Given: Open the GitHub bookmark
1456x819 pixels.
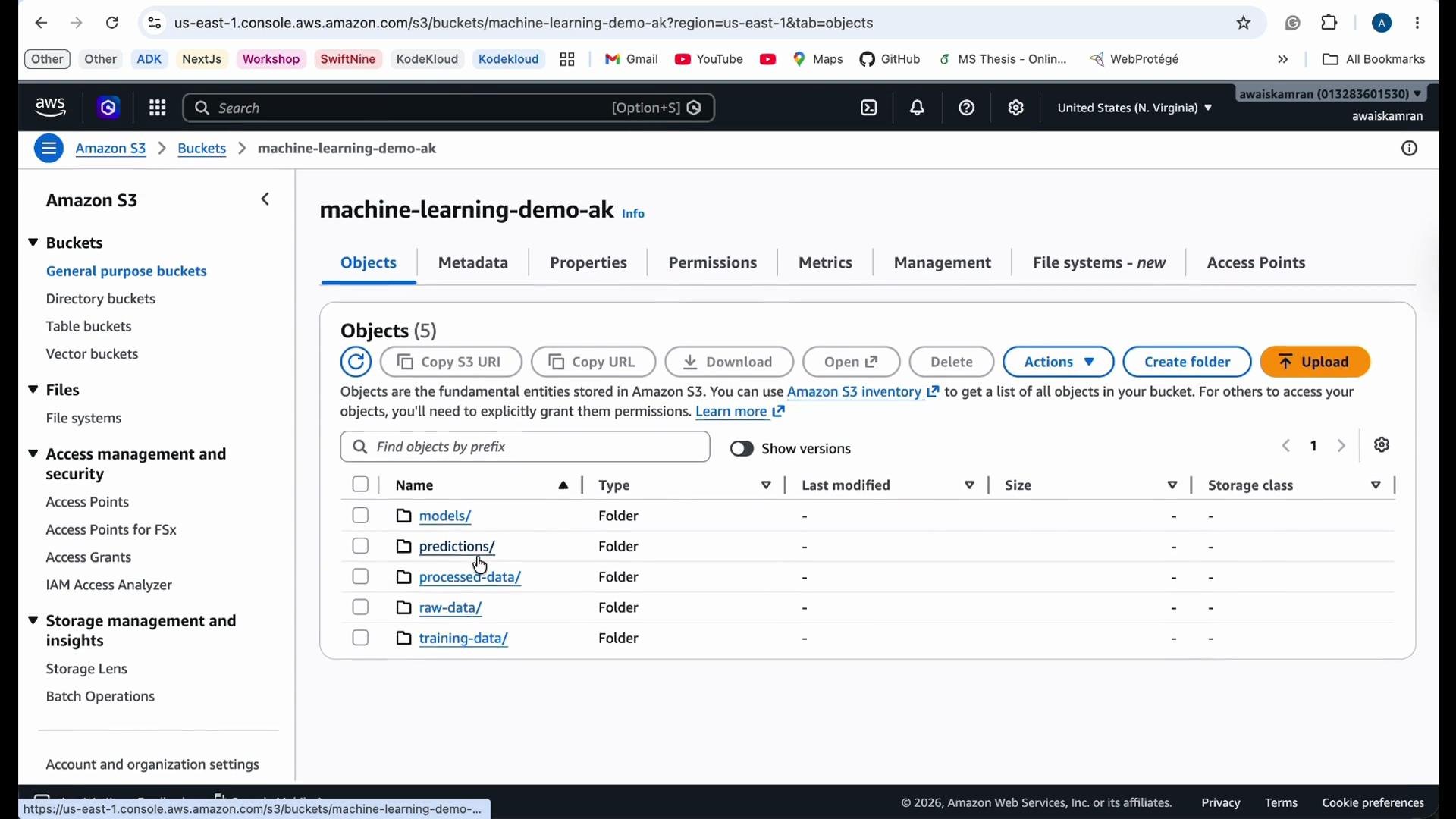Looking at the screenshot, I should [890, 59].
